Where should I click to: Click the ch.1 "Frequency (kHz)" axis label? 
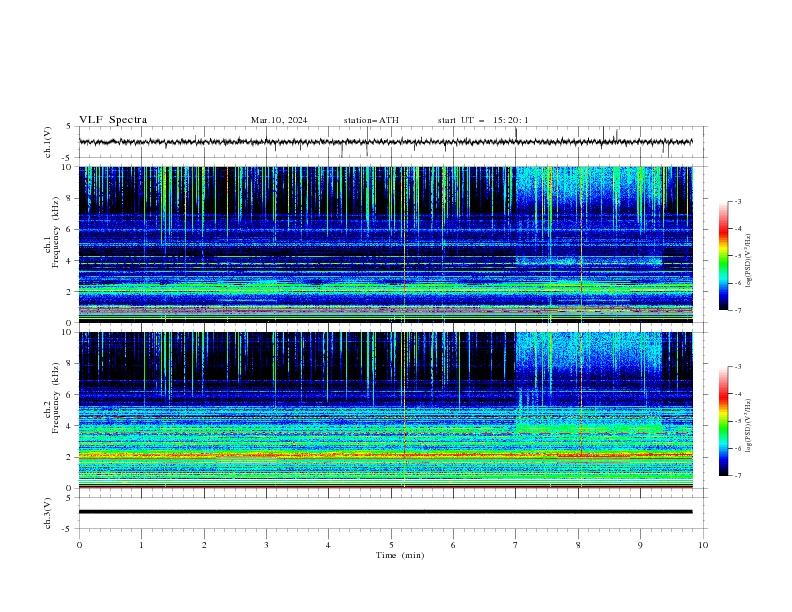56,233
